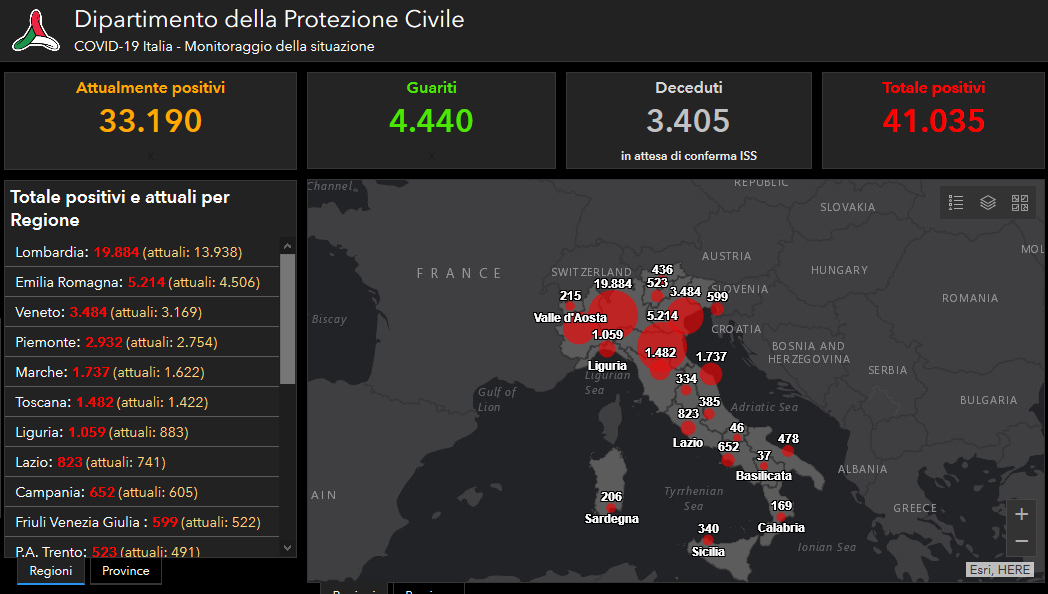Screen dimensions: 1048x594
Task: Open the basemap gallery
Action: point(1020,203)
